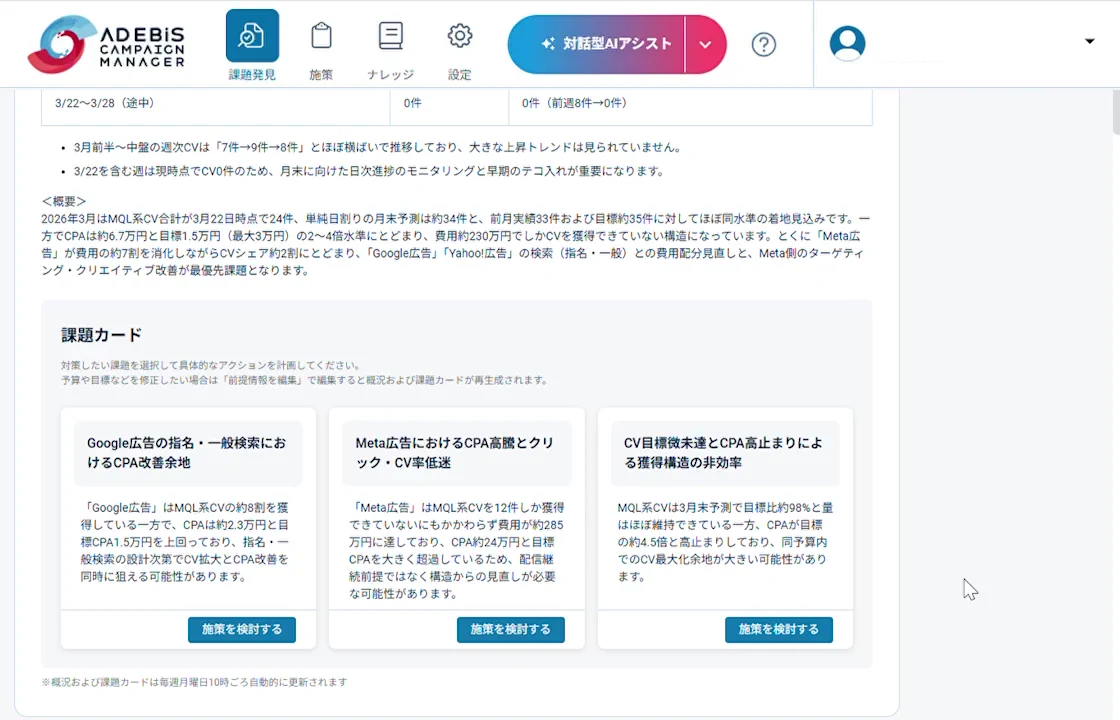Switch to the 施策 navigation label

(x=321, y=74)
